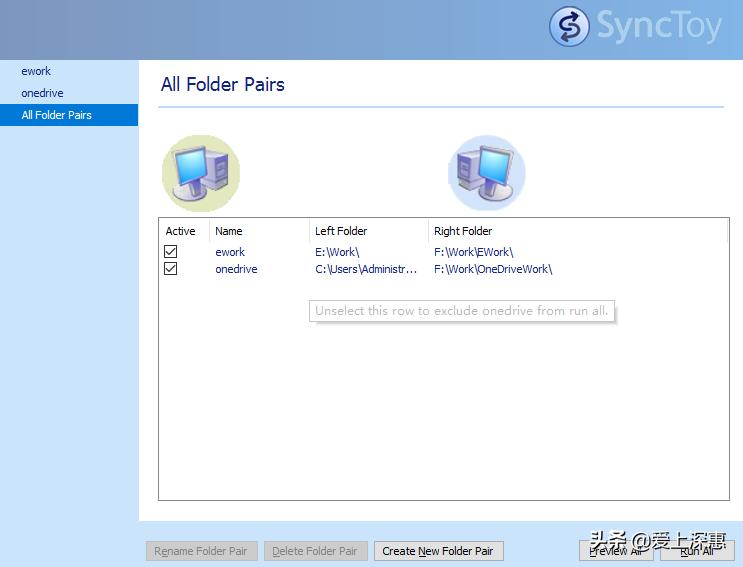Screen dimensions: 743x567
Task: Click the SyncToy logo icon
Action: pos(569,26)
